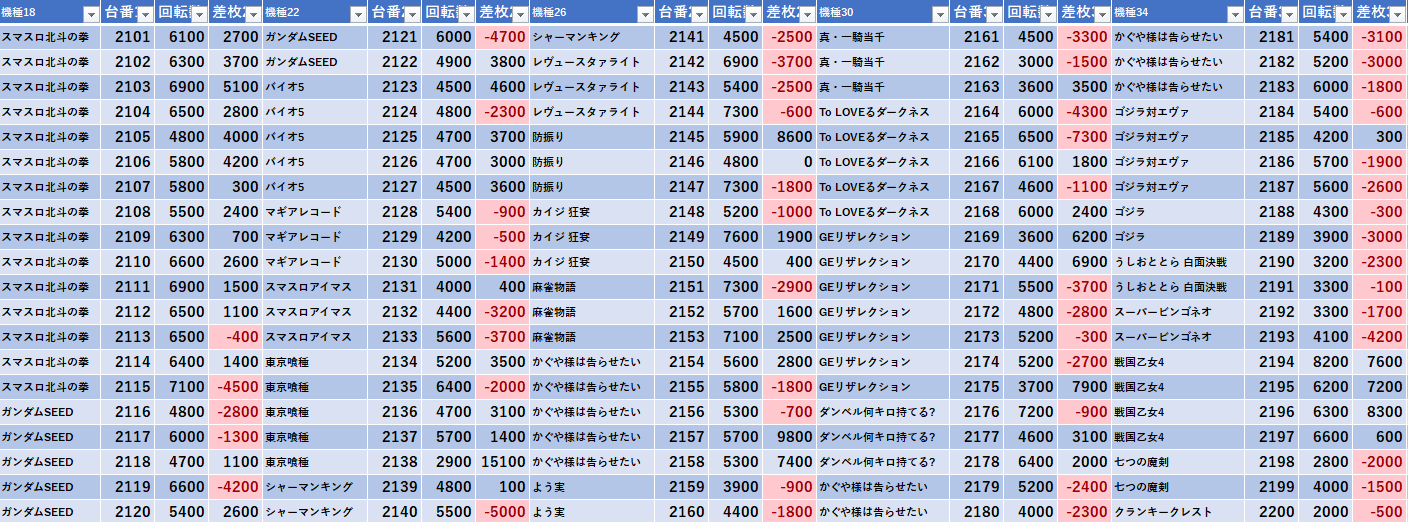Select GEリザレクション cell in row 2171
Screen dimensions: 1408x522
coord(882,287)
